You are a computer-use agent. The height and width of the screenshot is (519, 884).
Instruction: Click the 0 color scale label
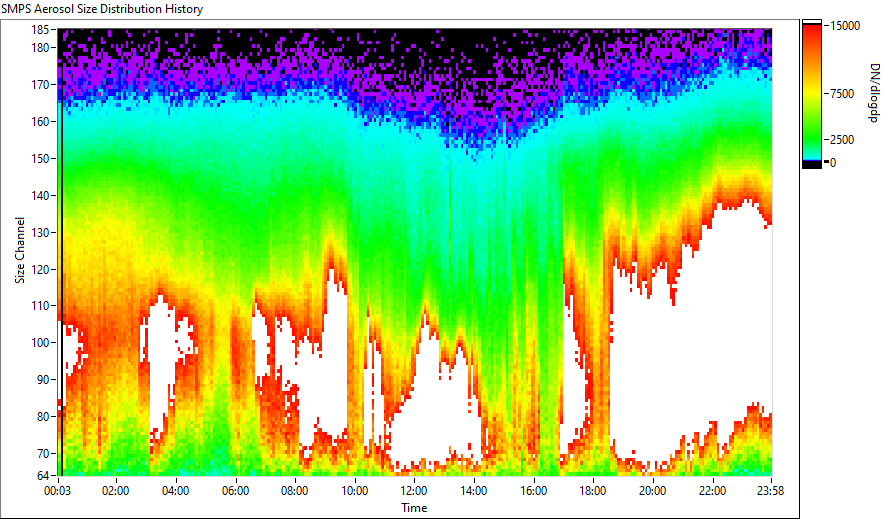click(833, 163)
